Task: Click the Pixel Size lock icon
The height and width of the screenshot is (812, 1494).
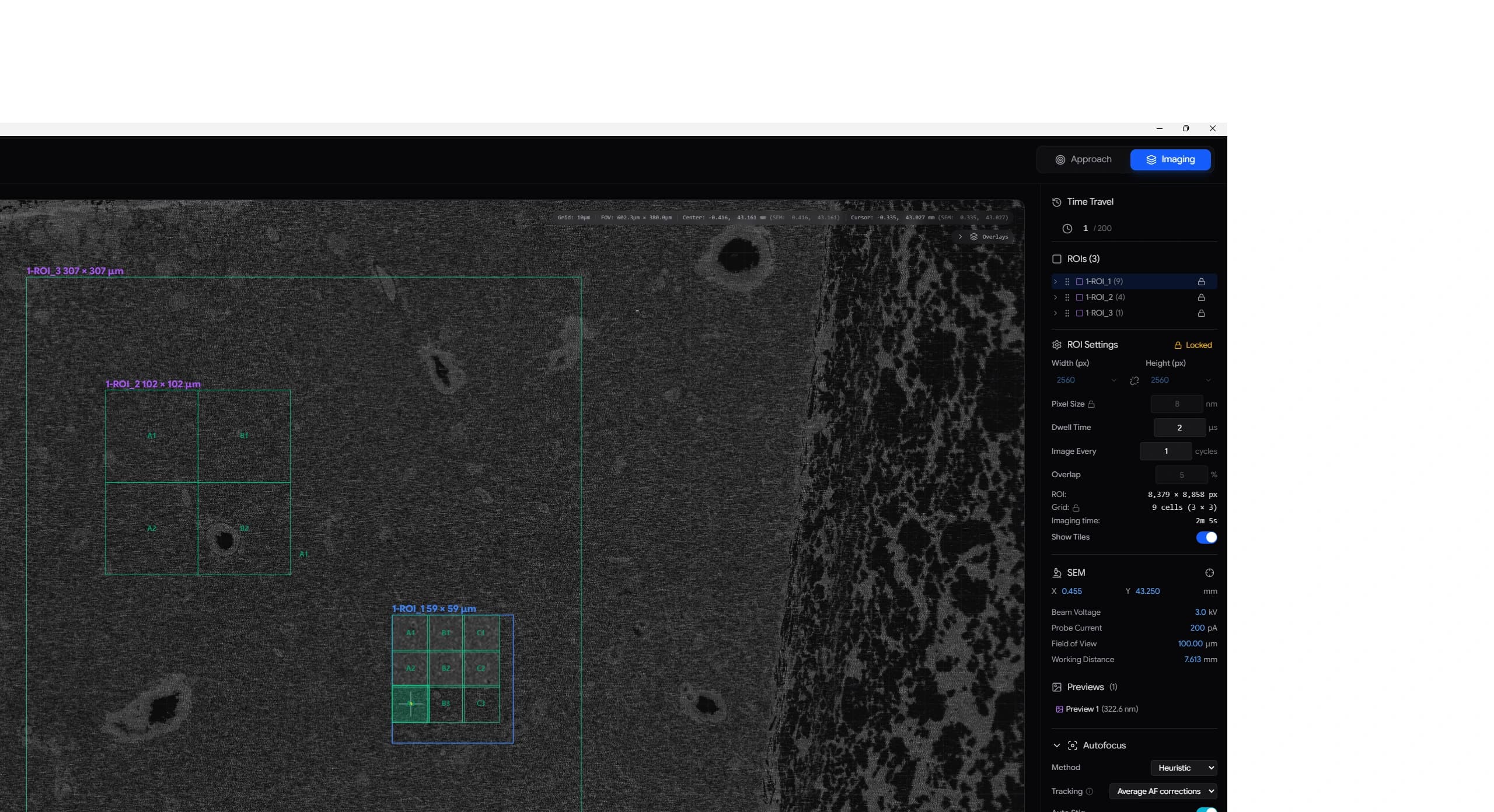Action: (x=1091, y=404)
